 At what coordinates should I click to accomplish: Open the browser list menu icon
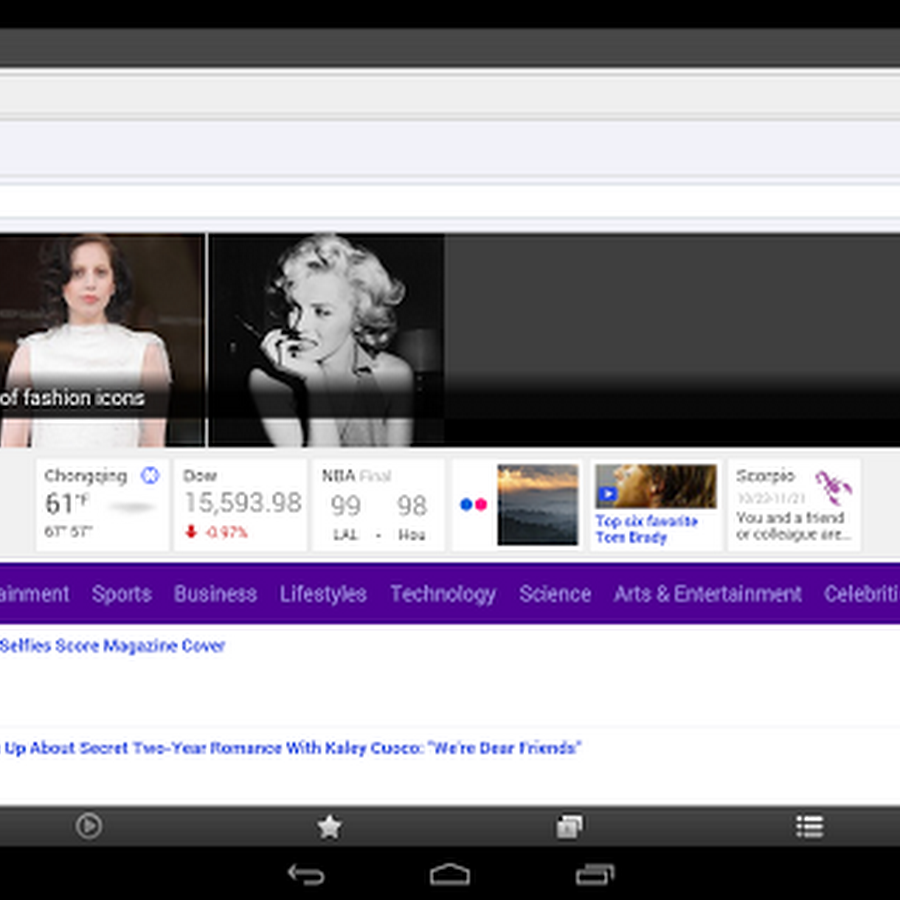(x=809, y=827)
